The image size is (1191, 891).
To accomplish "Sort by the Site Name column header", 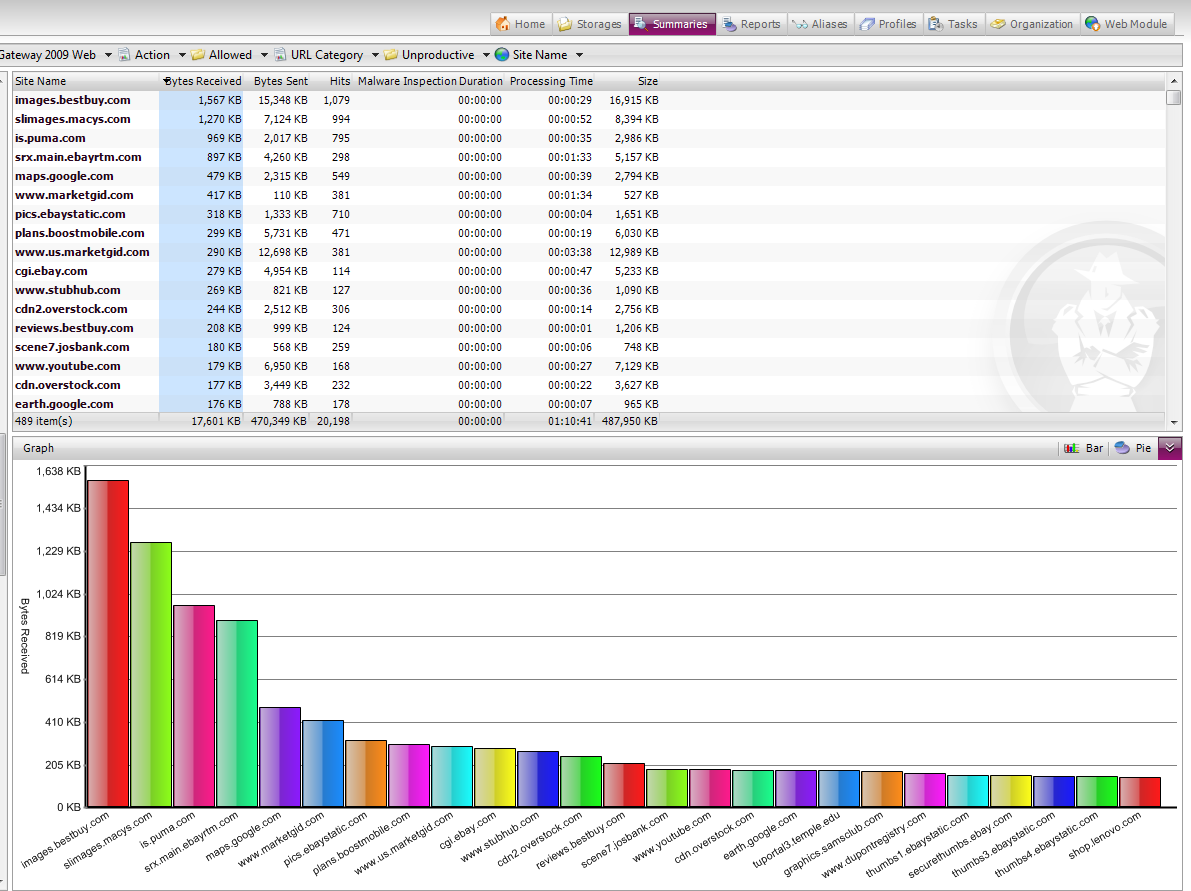I will point(86,81).
